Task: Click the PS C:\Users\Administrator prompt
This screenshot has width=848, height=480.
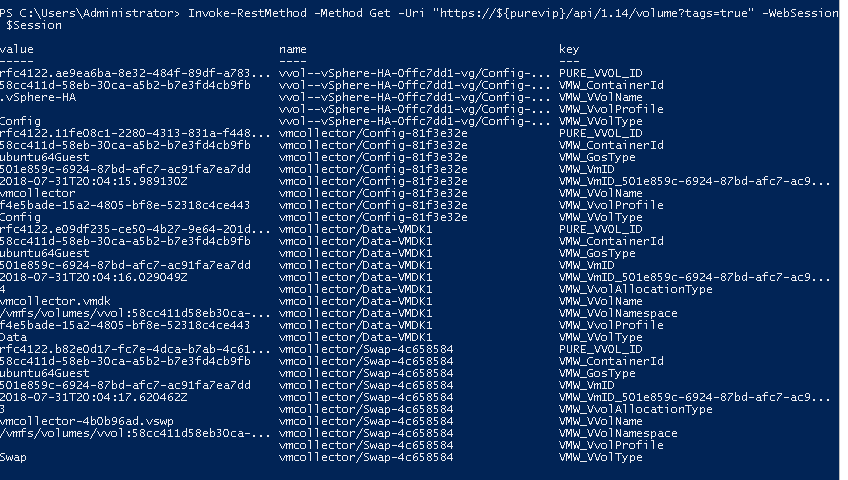Action: coord(90,13)
